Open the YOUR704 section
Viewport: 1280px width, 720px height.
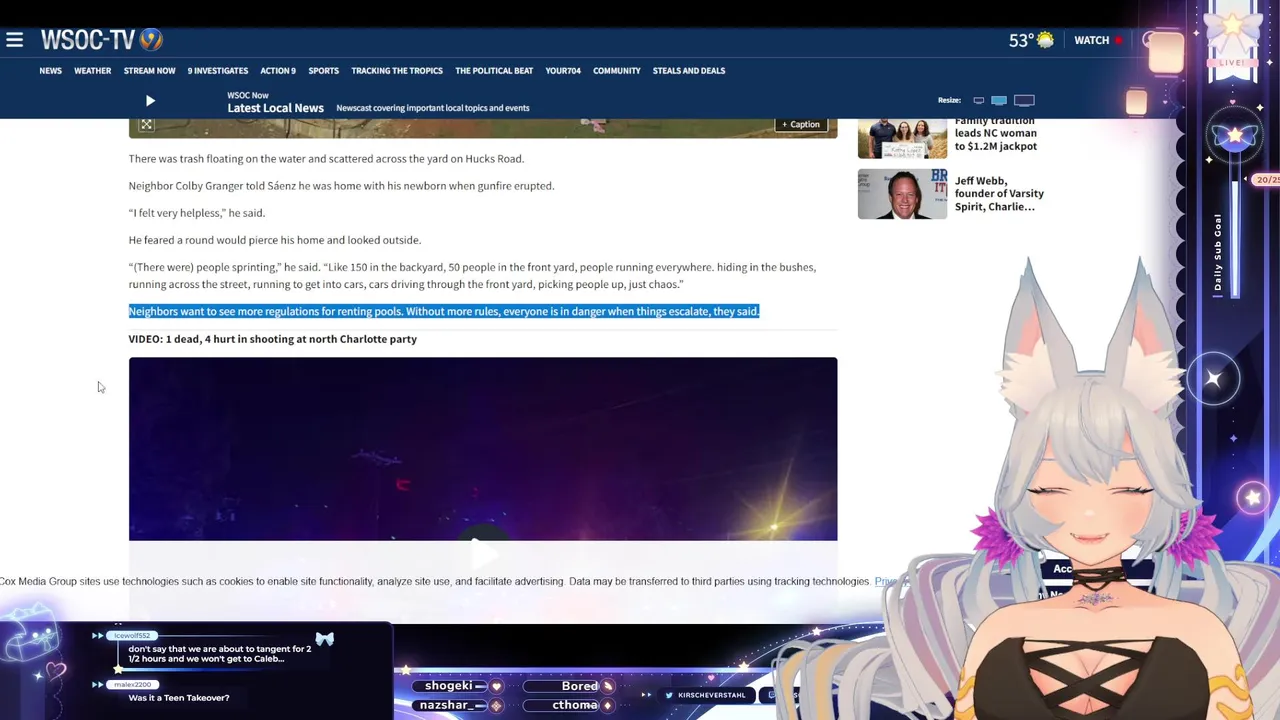[x=563, y=71]
